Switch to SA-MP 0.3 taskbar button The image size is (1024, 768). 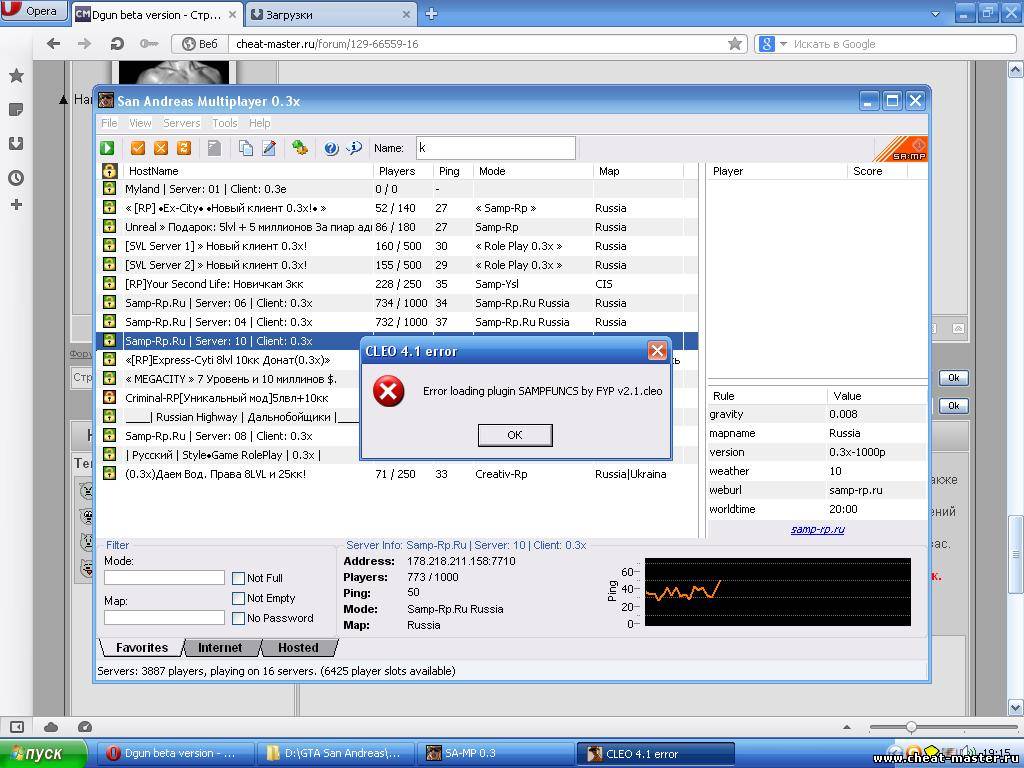496,754
